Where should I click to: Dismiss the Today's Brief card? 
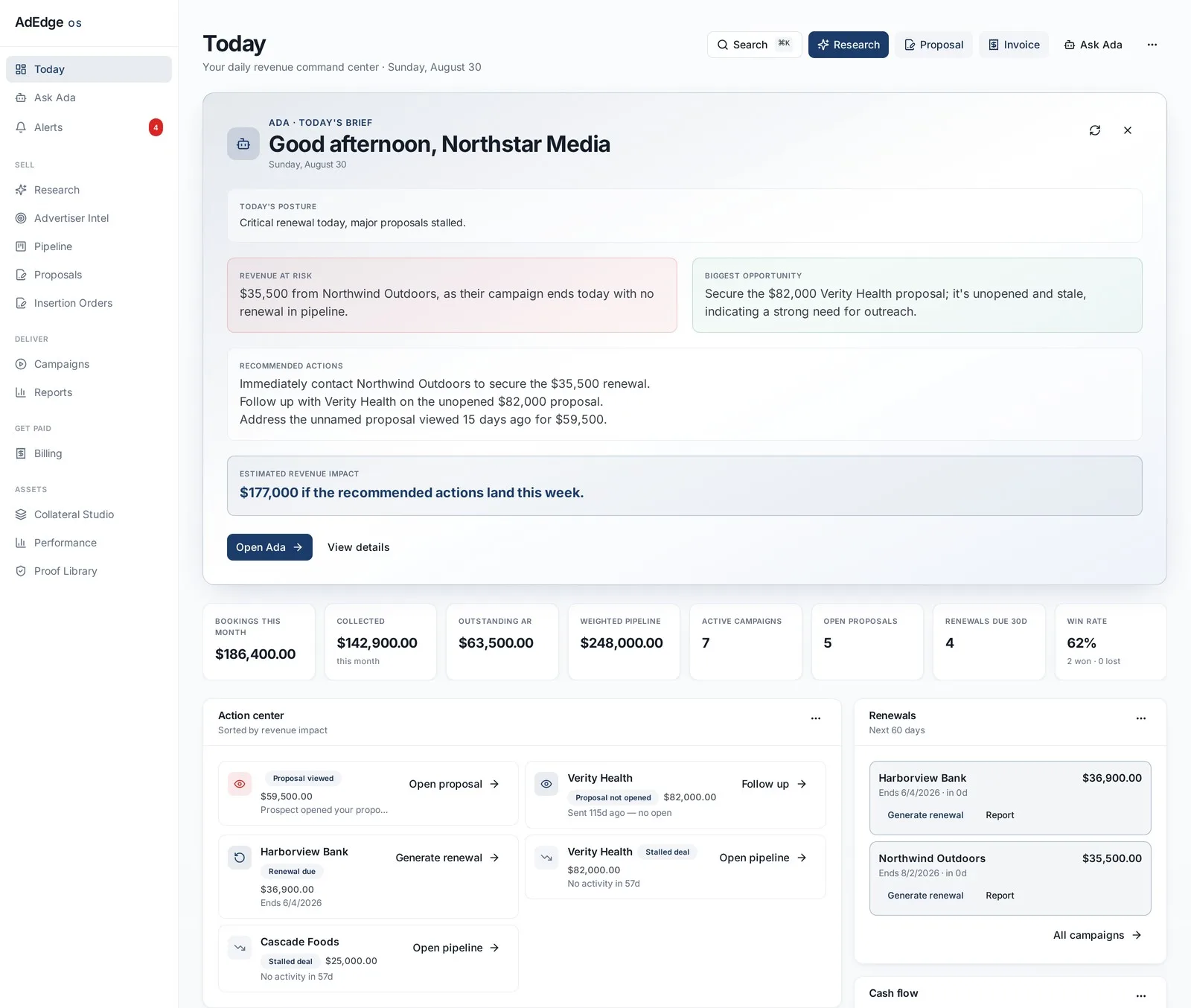coord(1128,130)
